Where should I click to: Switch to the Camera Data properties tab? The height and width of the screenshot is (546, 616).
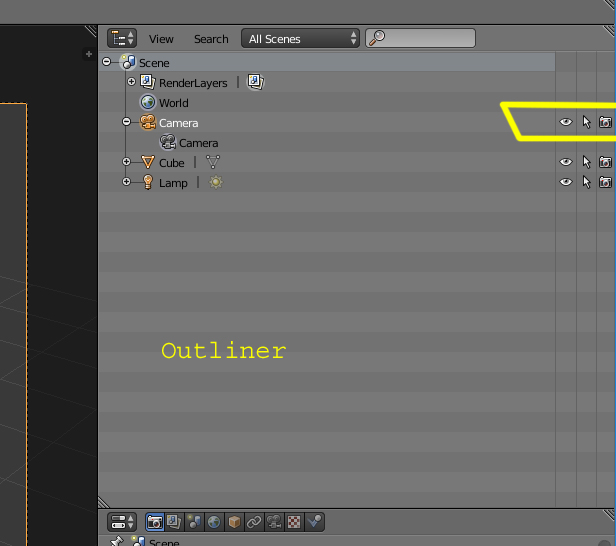[274, 522]
